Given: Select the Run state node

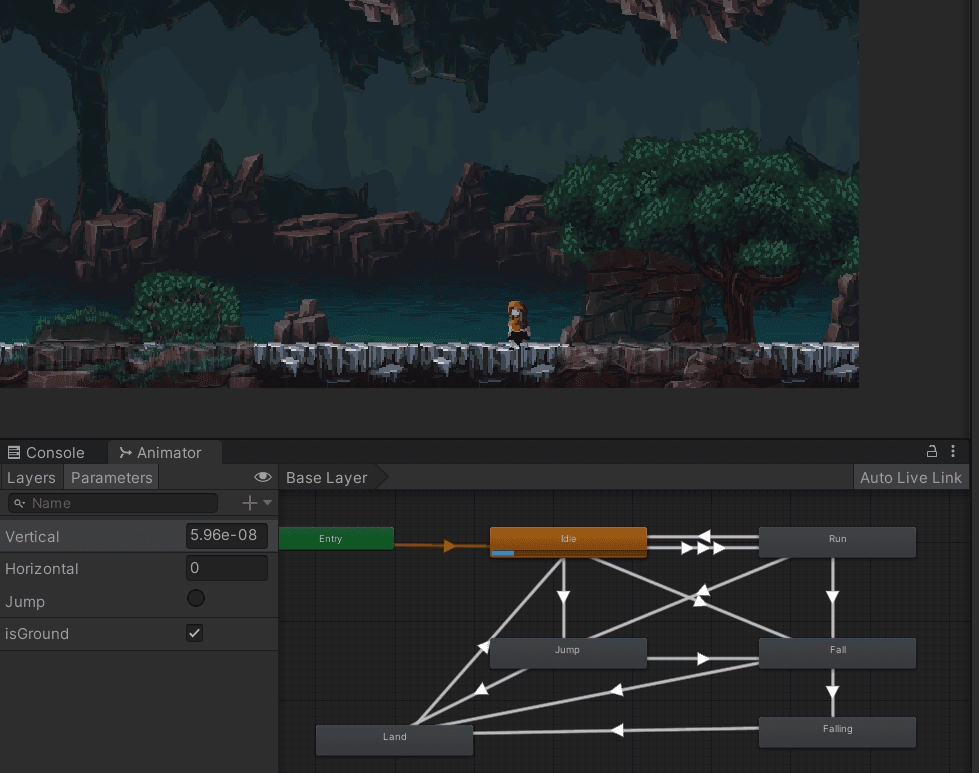Looking at the screenshot, I should point(837,541).
